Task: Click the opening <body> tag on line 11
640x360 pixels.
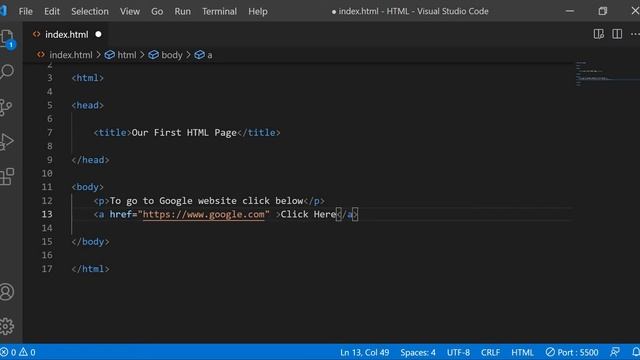Action: pyautogui.click(x=88, y=187)
